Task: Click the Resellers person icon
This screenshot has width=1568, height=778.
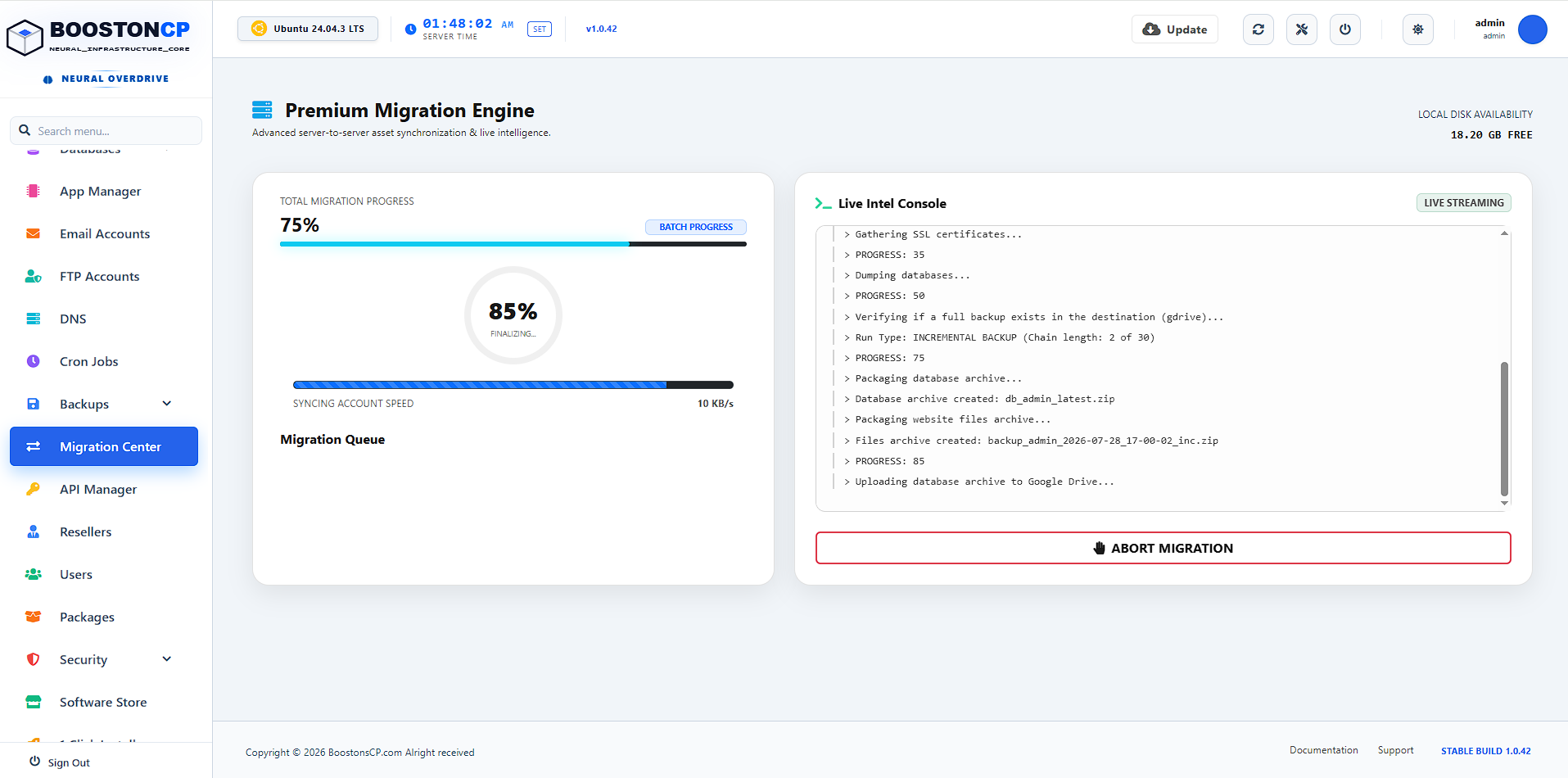Action: tap(33, 531)
